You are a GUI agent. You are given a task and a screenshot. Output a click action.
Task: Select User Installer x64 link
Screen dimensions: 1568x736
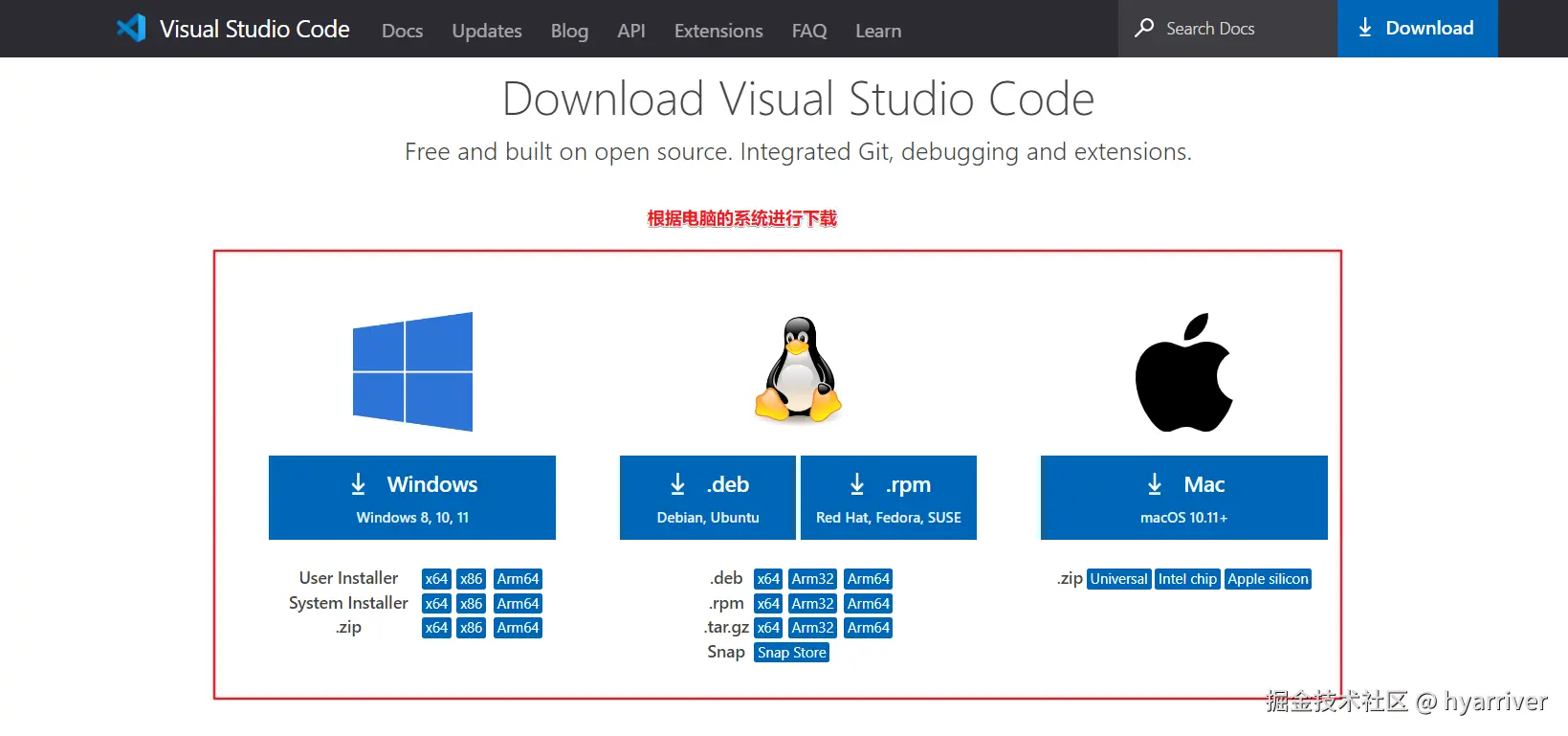pyautogui.click(x=436, y=579)
